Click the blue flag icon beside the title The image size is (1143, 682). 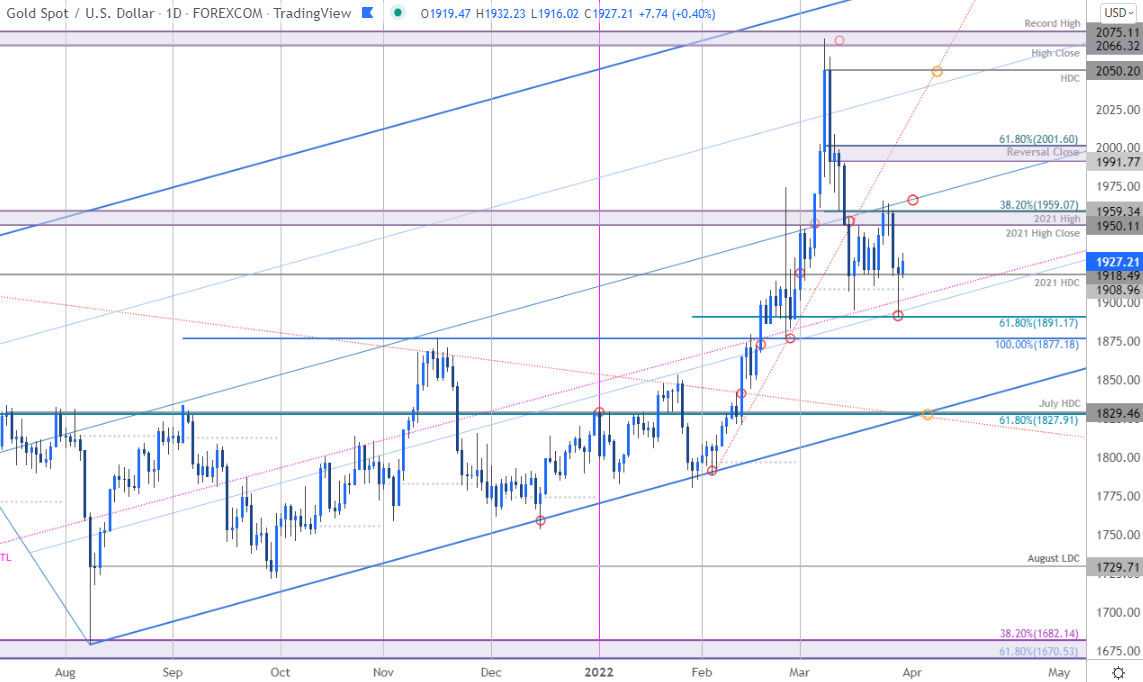tap(368, 12)
